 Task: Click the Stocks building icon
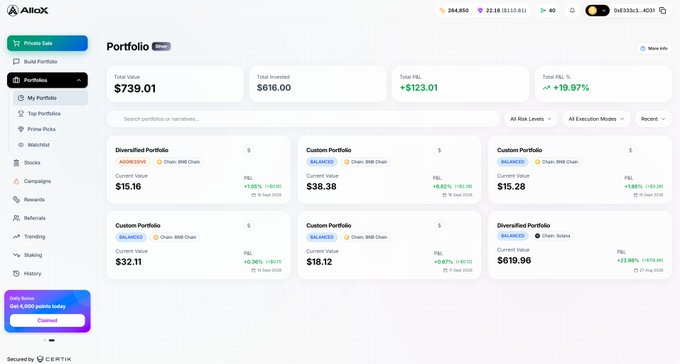16,163
